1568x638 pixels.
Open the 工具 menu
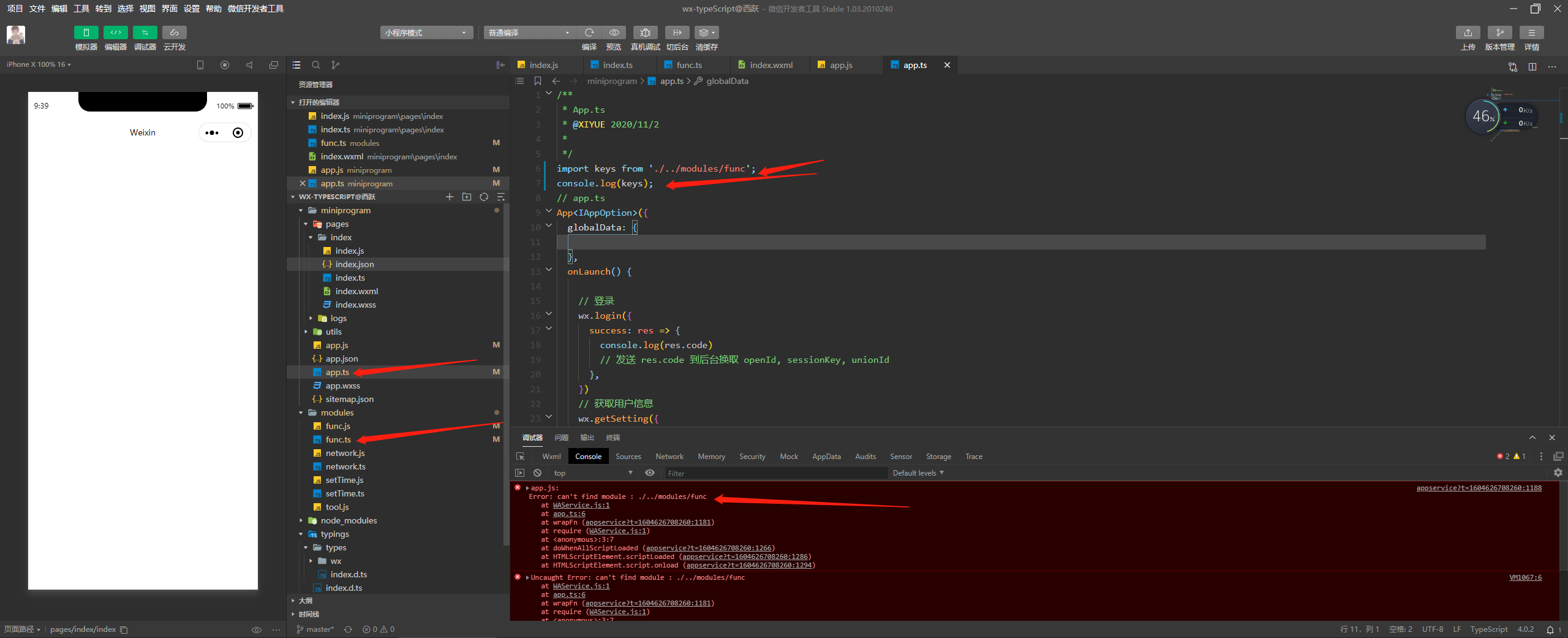point(81,9)
